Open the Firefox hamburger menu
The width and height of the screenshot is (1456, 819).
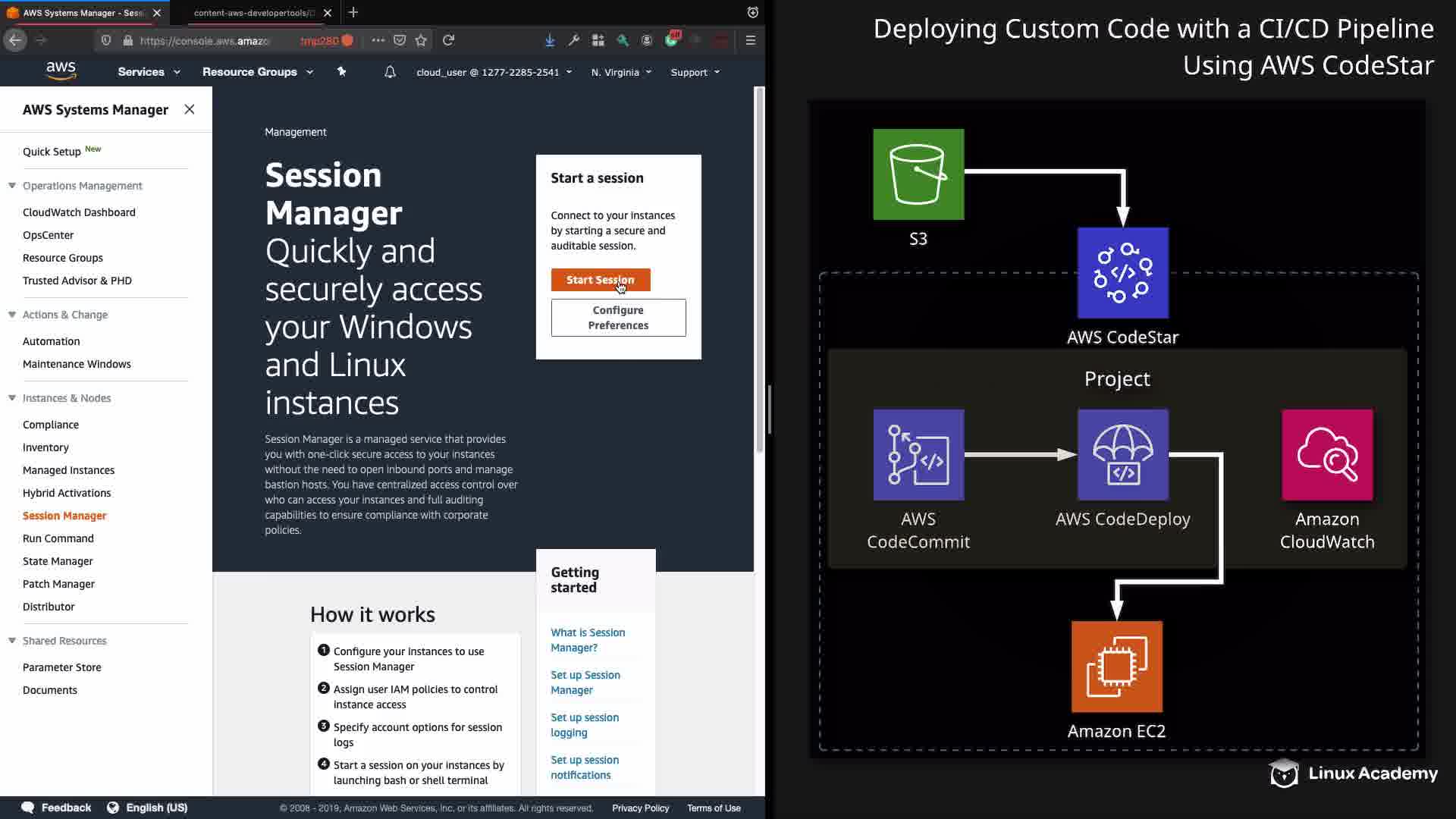pyautogui.click(x=751, y=40)
